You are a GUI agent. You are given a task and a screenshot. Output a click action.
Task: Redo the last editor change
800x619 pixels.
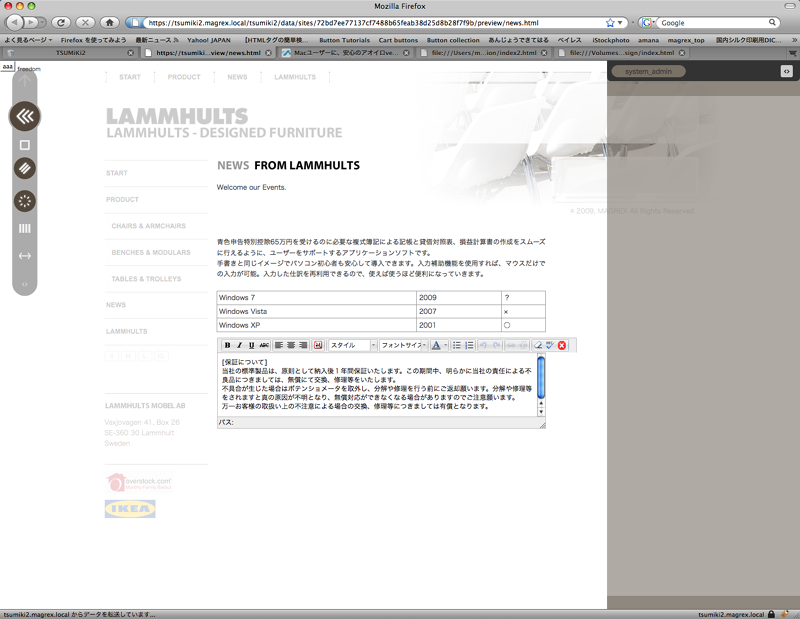pos(496,345)
